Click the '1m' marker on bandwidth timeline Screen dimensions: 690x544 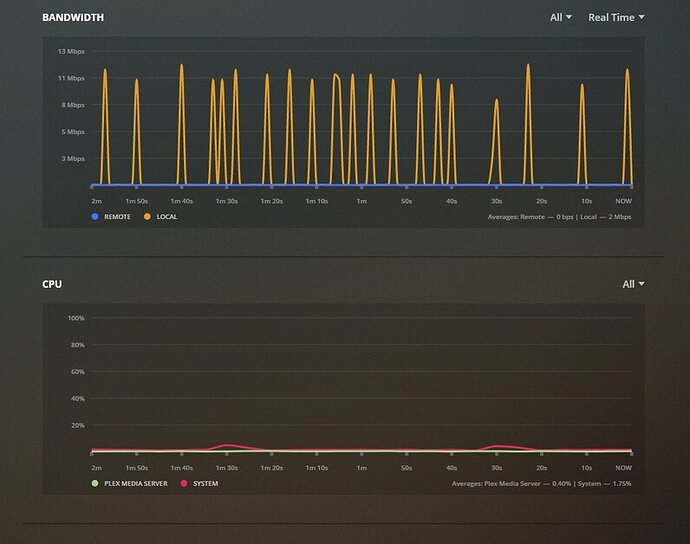tap(362, 201)
